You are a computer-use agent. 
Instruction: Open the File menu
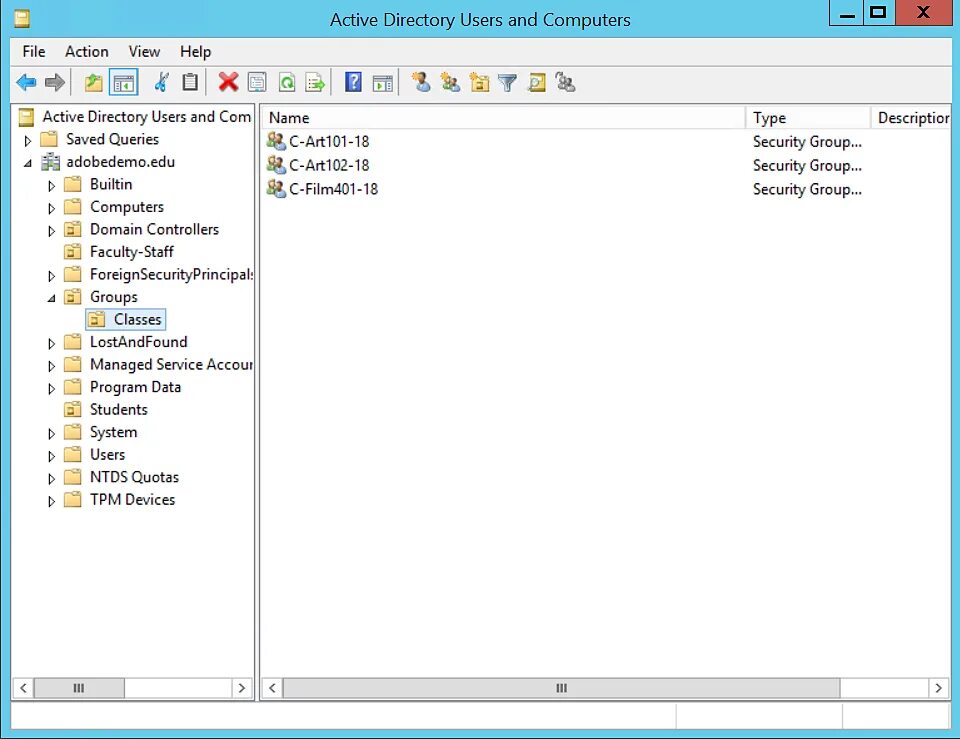click(34, 52)
